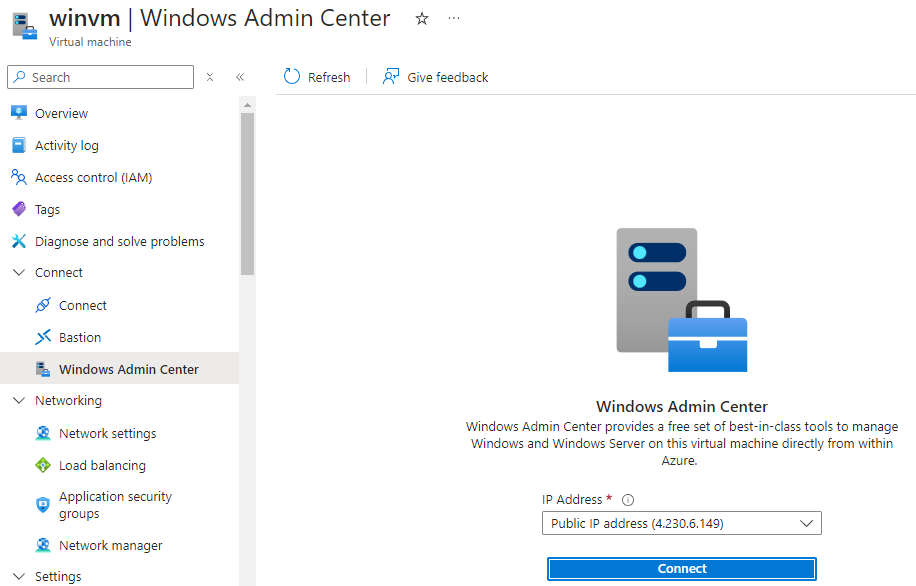Select Windows Admin Center in sidebar

click(119, 369)
